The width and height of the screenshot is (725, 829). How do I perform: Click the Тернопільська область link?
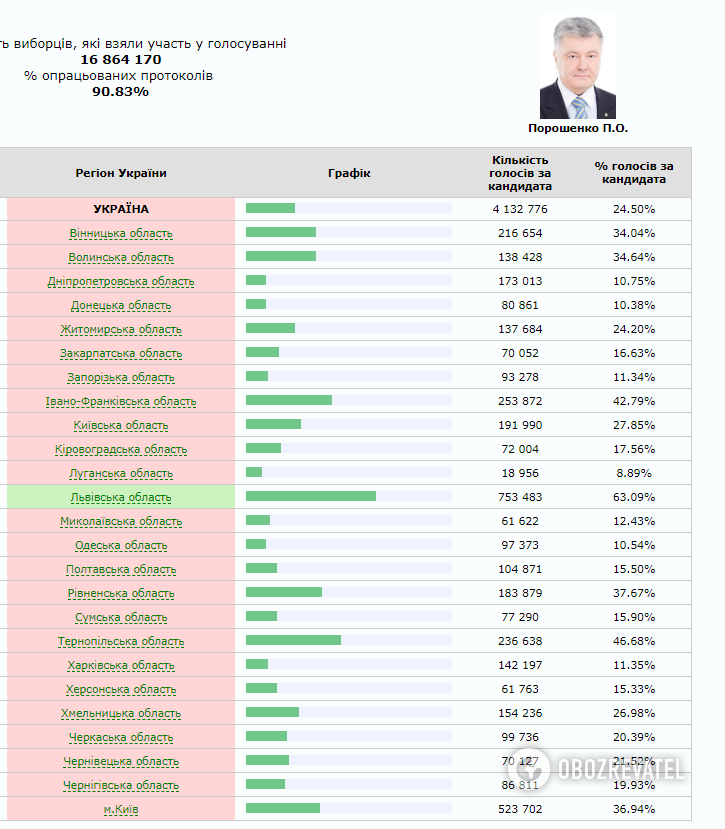[x=121, y=641]
